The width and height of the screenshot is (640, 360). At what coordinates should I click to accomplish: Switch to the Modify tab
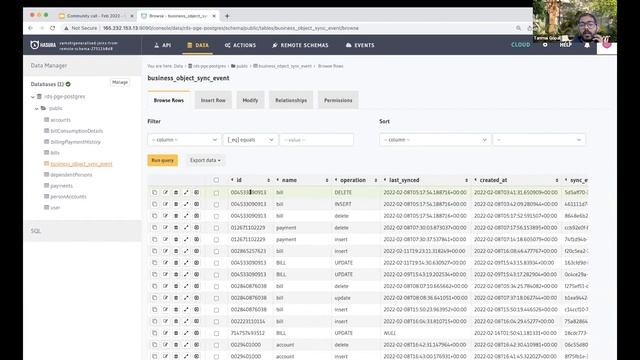tap(250, 100)
